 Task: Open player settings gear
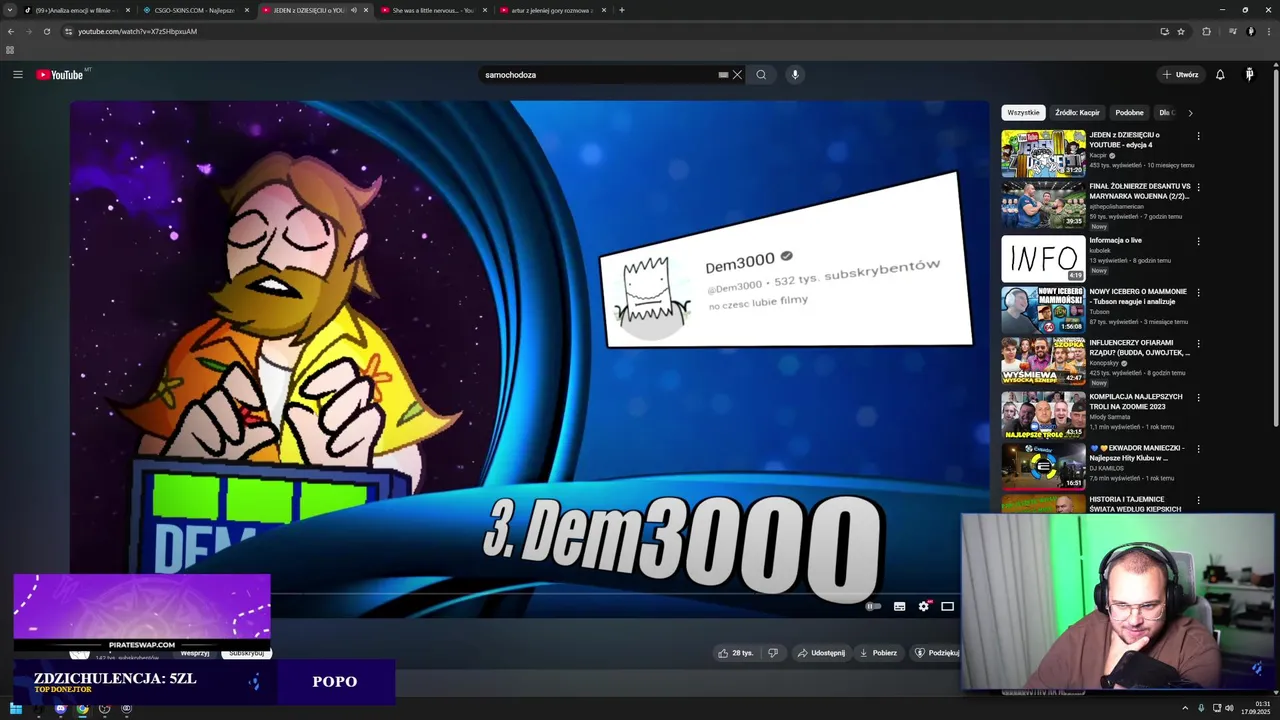coord(924,606)
